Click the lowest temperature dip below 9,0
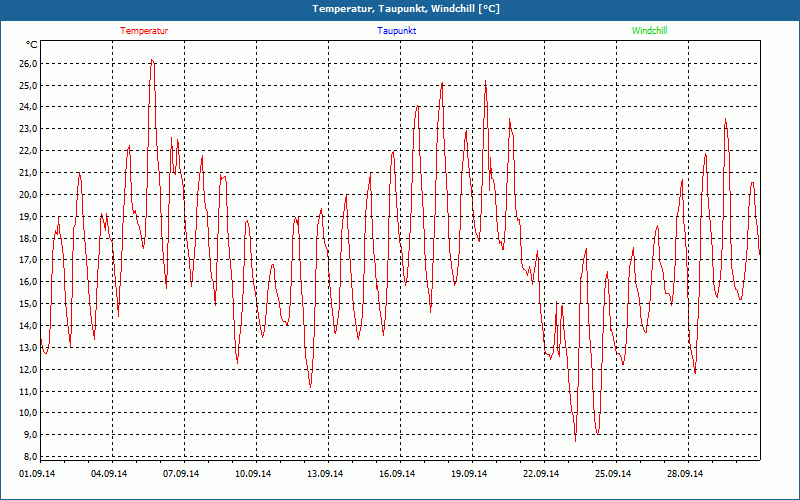This screenshot has height=500, width=800. [x=576, y=440]
